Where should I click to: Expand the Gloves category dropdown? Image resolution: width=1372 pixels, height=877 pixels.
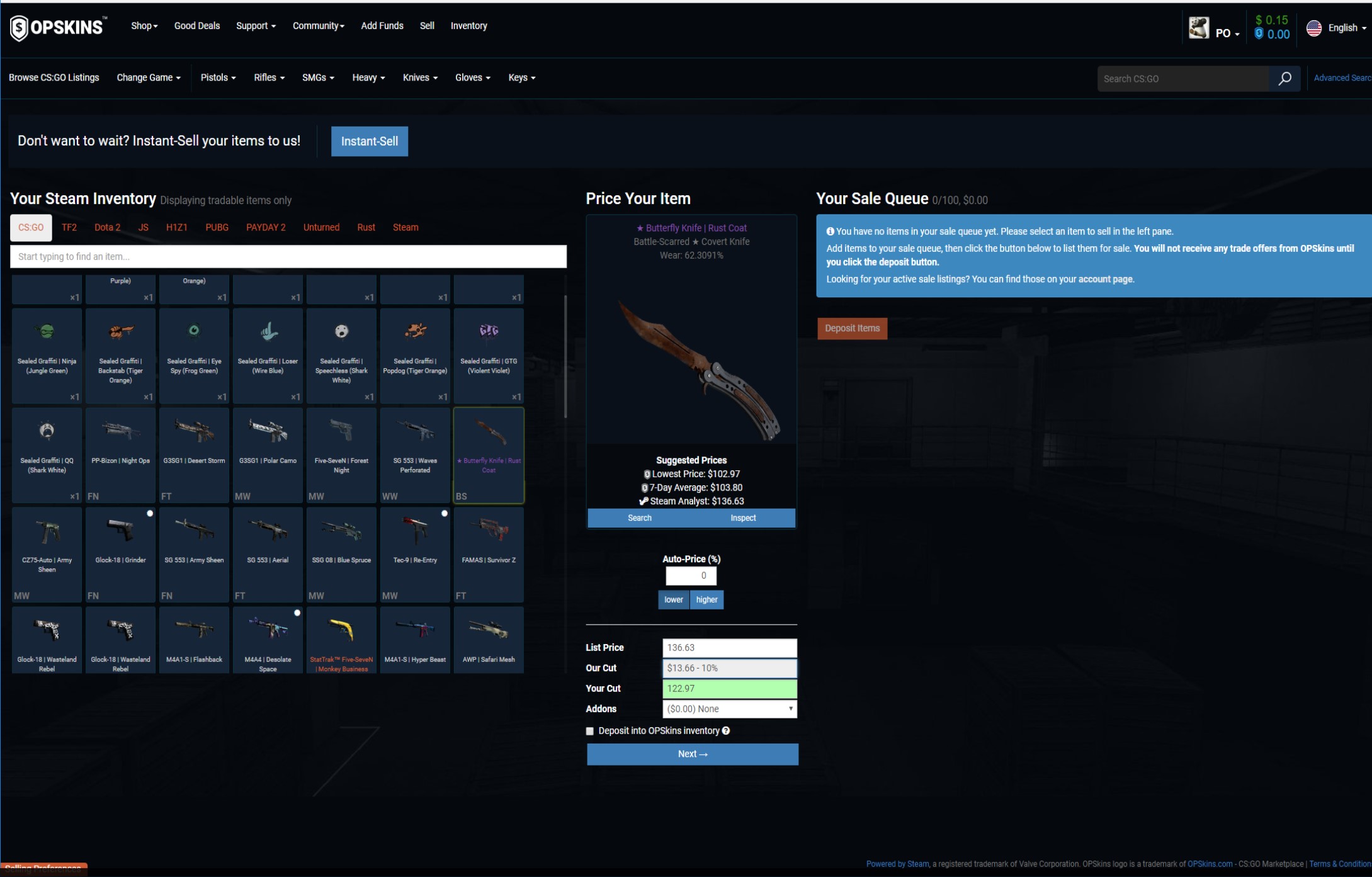(x=472, y=77)
